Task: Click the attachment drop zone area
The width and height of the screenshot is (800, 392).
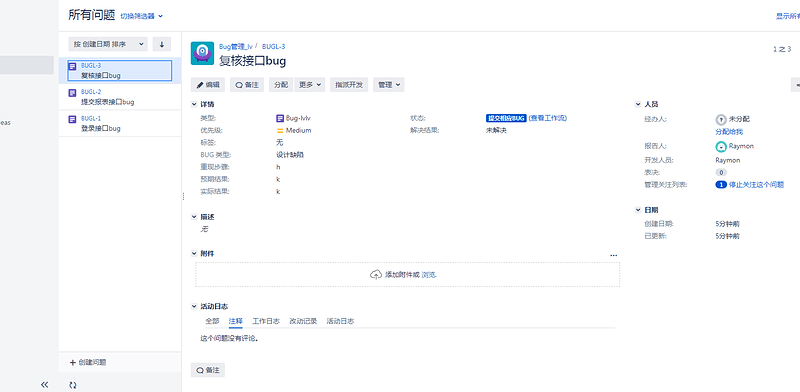Action: (x=407, y=275)
